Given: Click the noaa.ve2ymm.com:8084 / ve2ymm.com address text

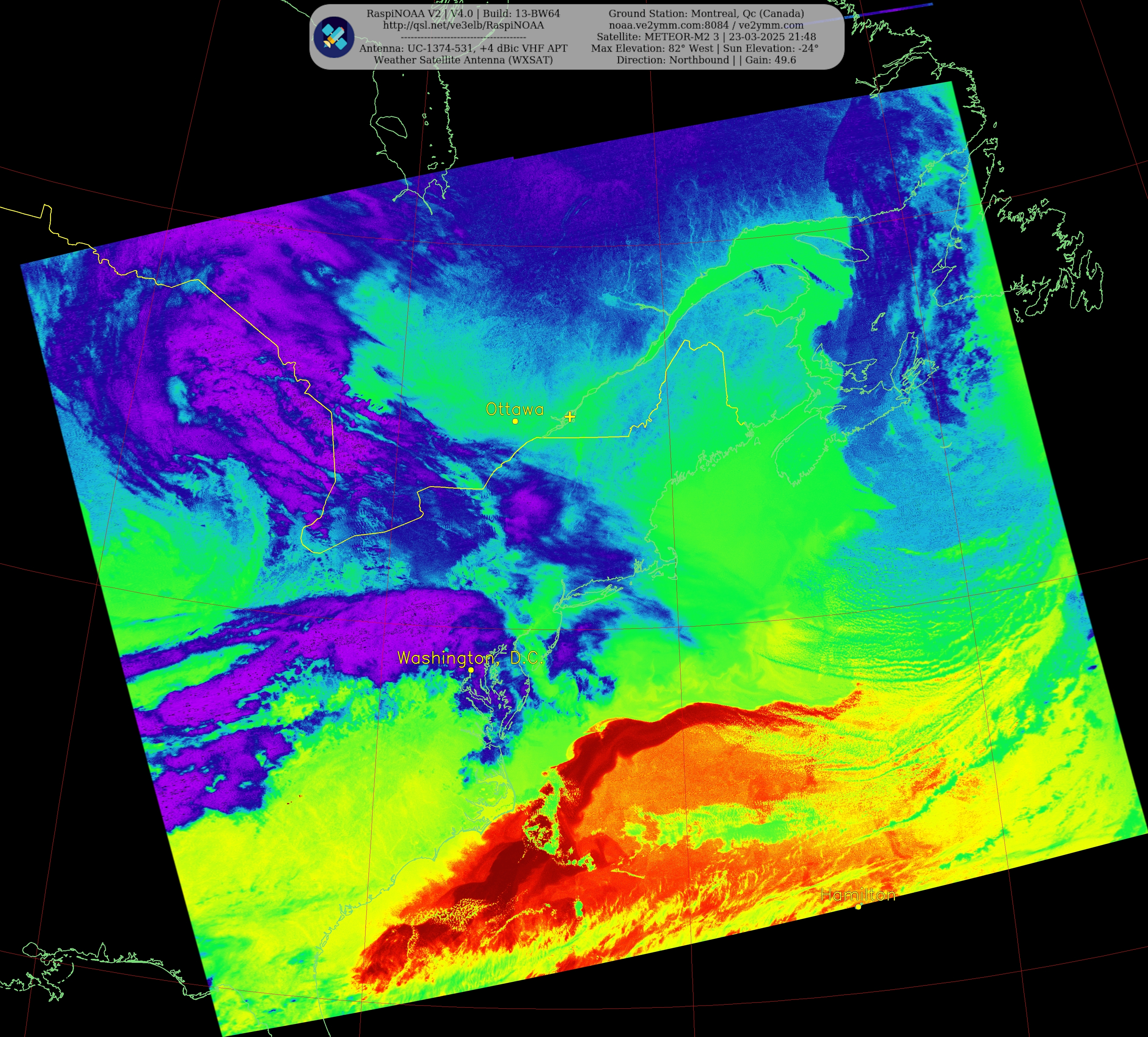Looking at the screenshot, I should 706,25.
